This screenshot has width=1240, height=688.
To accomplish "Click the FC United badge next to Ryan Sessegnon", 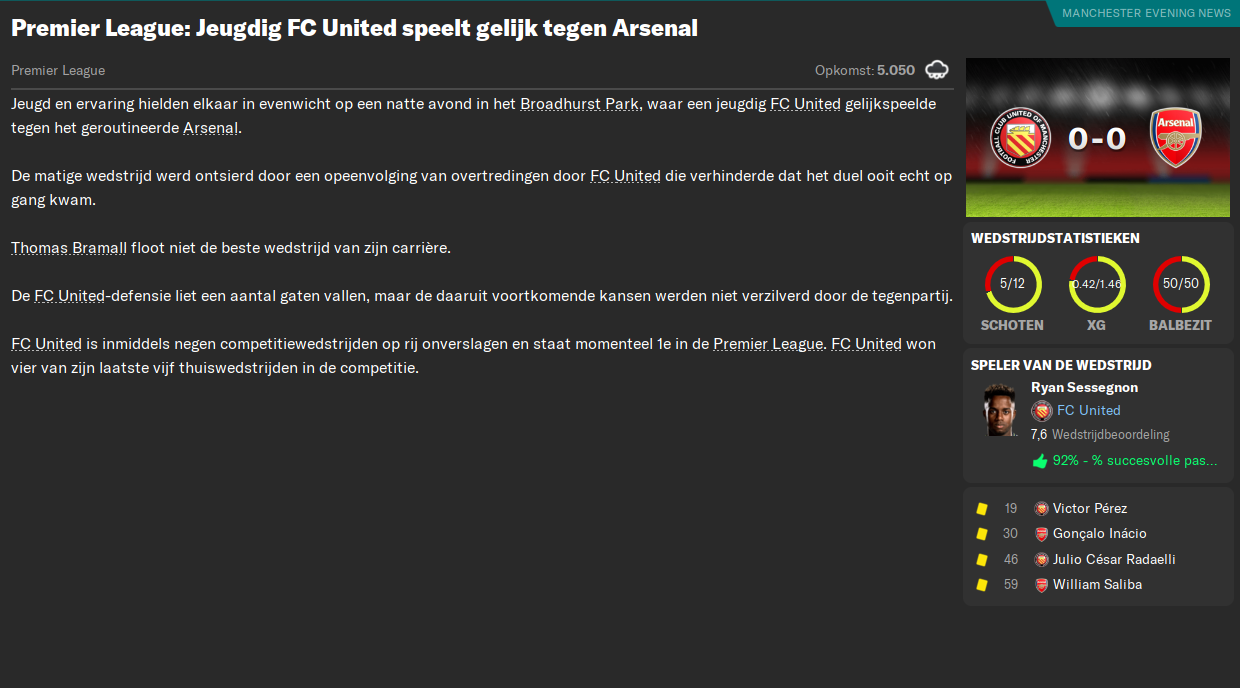I will (1040, 410).
